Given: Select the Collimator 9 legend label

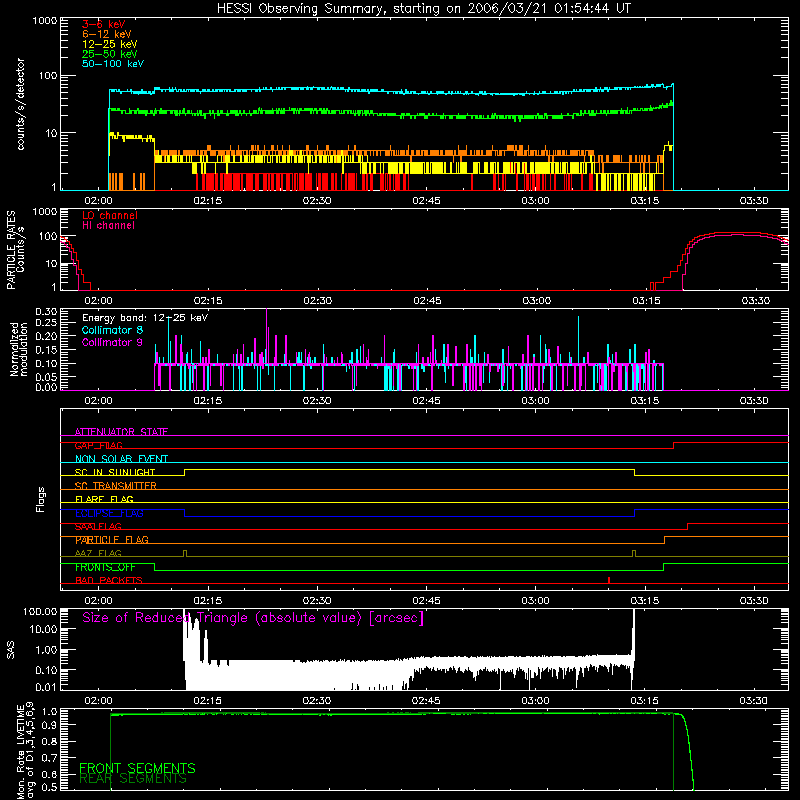Looking at the screenshot, I should (112, 342).
